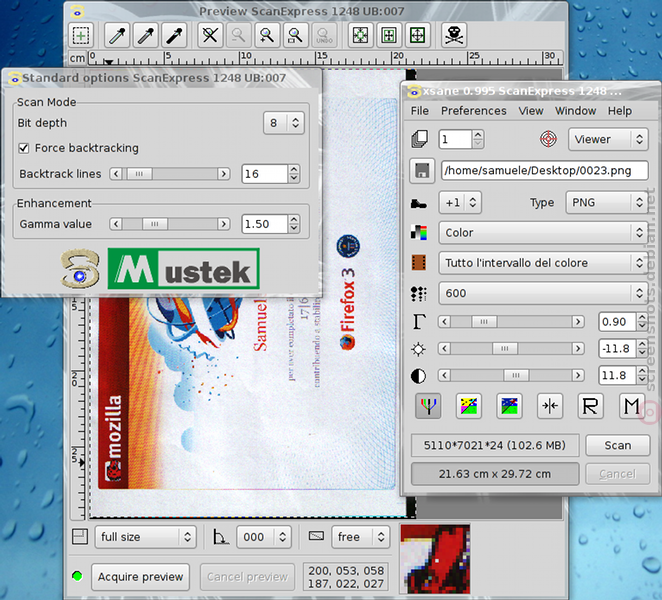The height and width of the screenshot is (600, 662).
Task: Click the auto-enhancement colorful icon
Action: coord(469,406)
